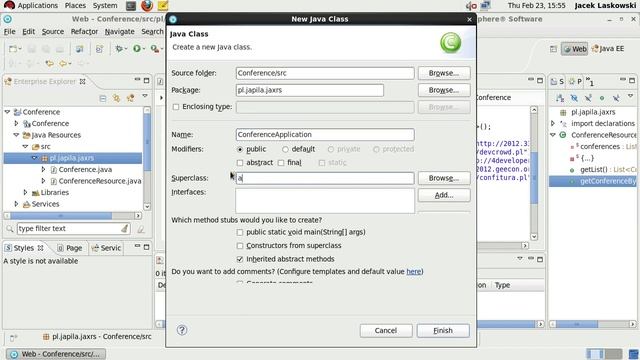Collapse the Java Resources node
Viewport: 640px width, 360px height.
(x=16, y=135)
